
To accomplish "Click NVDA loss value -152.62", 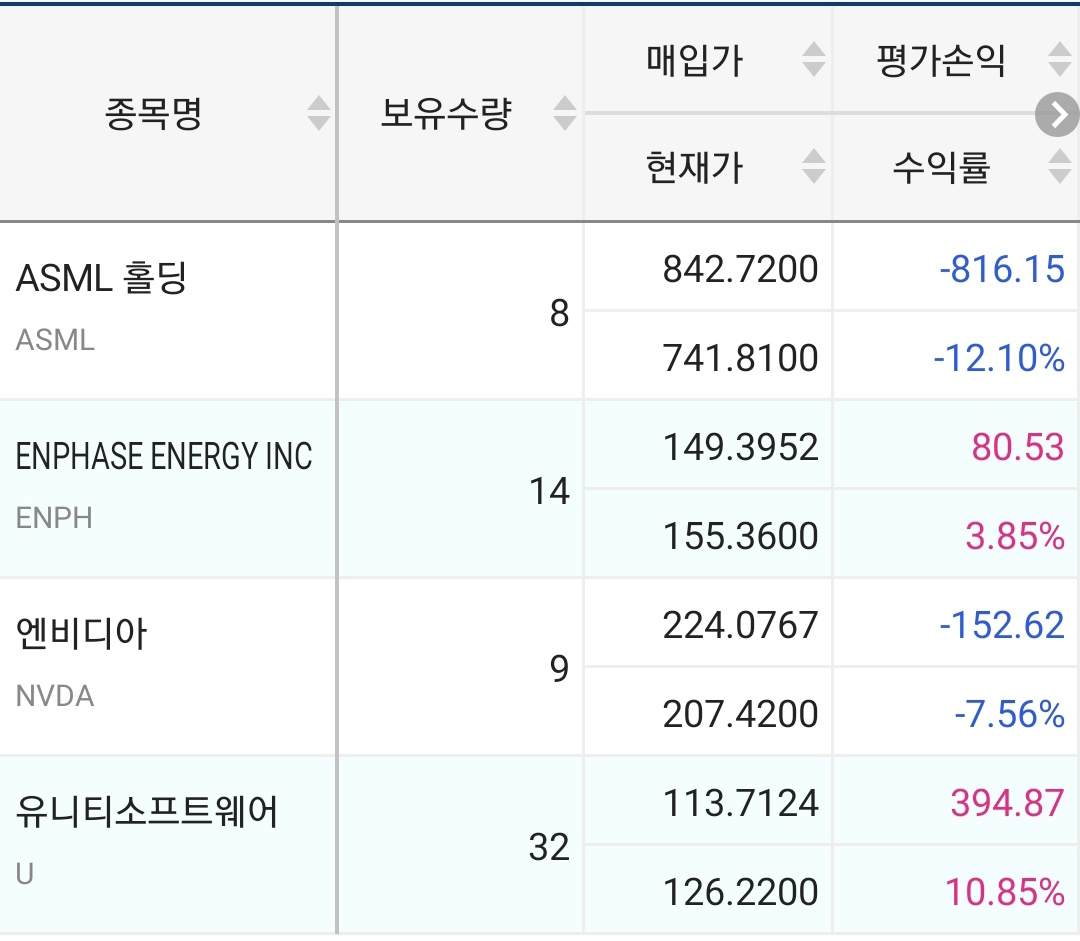I will click(1002, 625).
